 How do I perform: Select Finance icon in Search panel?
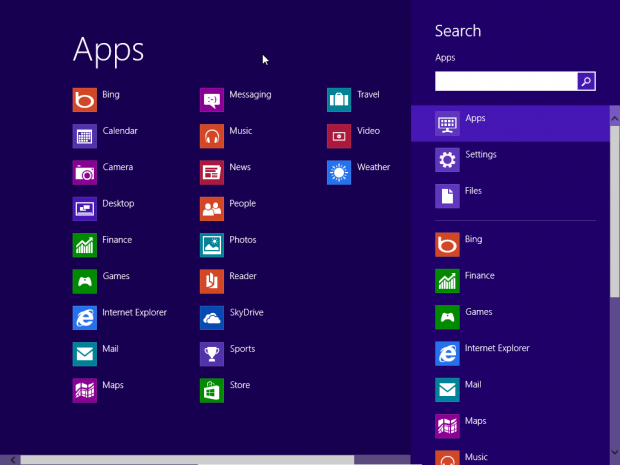[447, 281]
